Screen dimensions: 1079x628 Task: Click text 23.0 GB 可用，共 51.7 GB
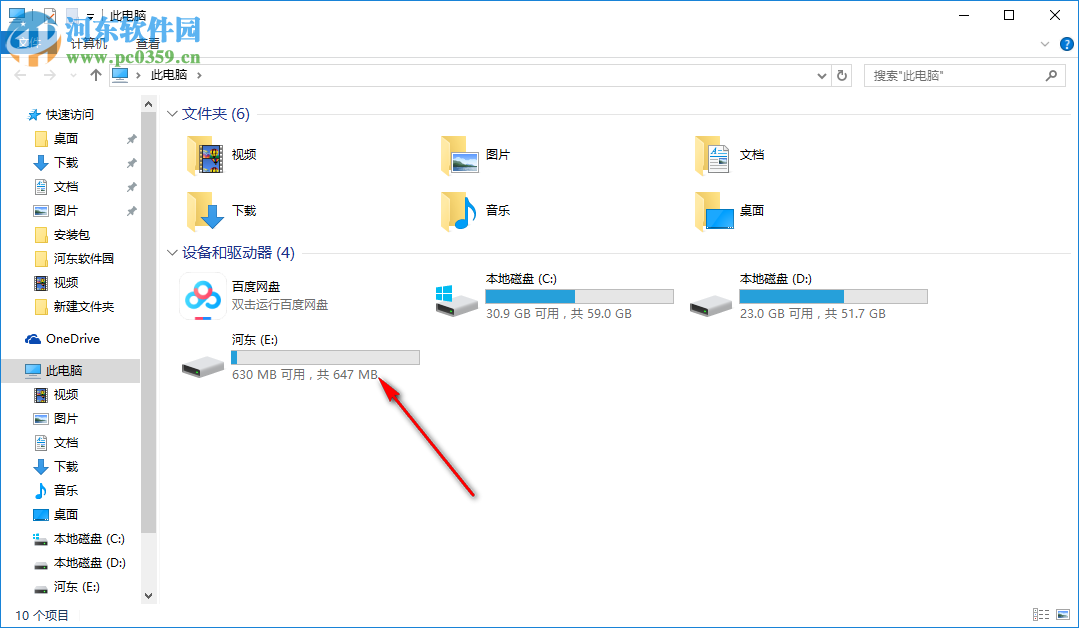pyautogui.click(x=813, y=314)
